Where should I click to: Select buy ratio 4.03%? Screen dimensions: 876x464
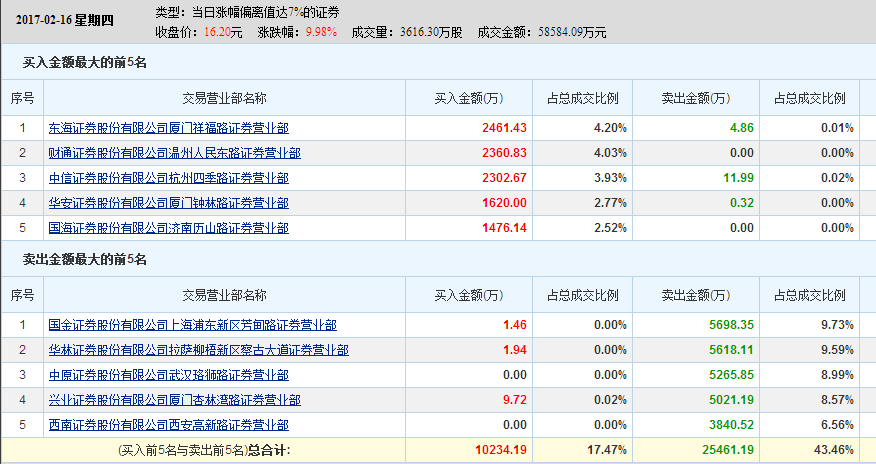pos(610,153)
